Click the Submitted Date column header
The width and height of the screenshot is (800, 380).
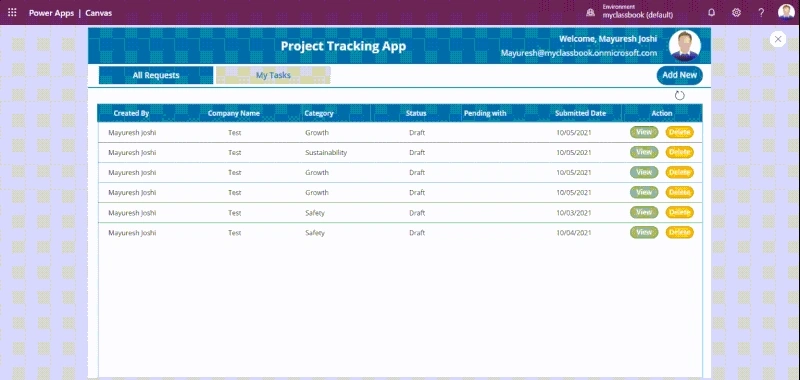coord(580,113)
